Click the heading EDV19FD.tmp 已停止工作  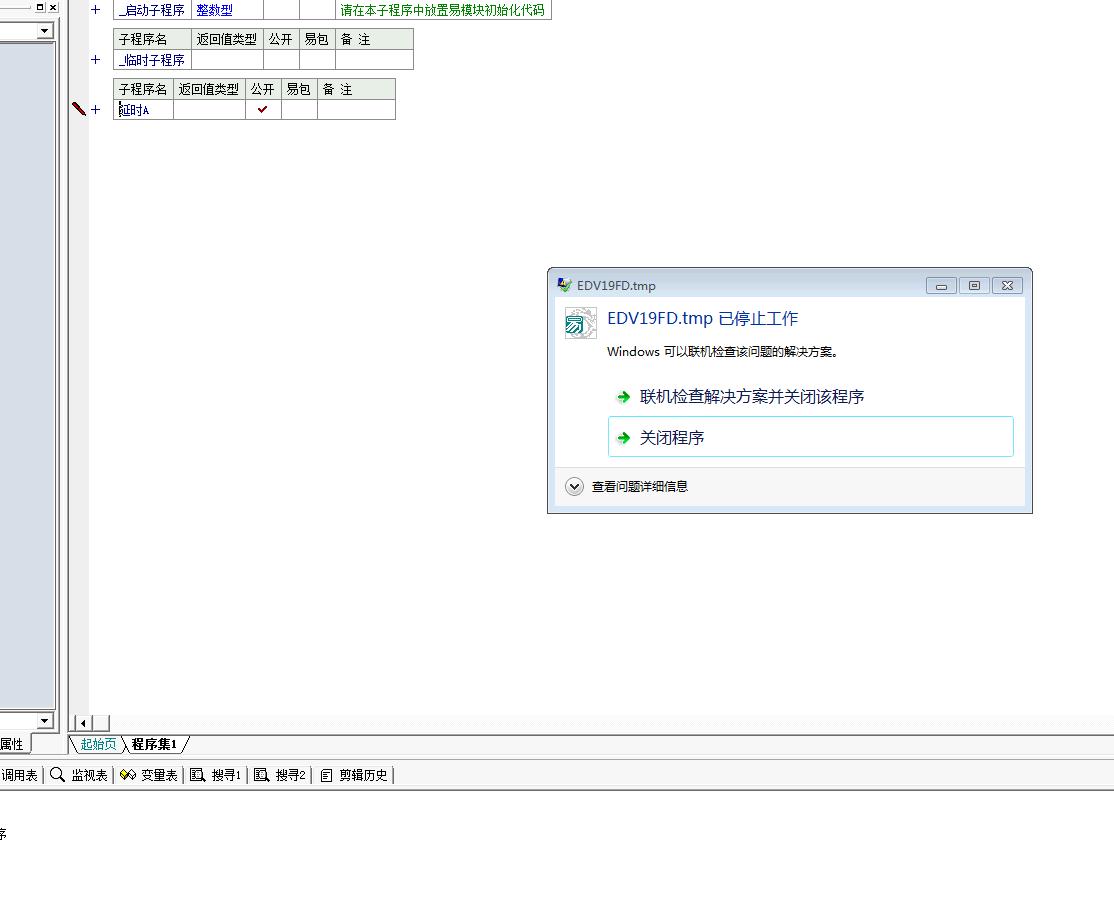(x=703, y=318)
